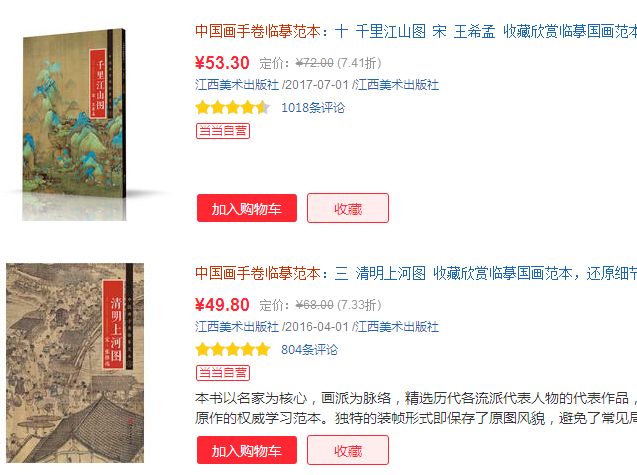Open the 千里江山图 book cover thumbnail
Image resolution: width=637 pixels, height=475 pixels.
(74, 125)
